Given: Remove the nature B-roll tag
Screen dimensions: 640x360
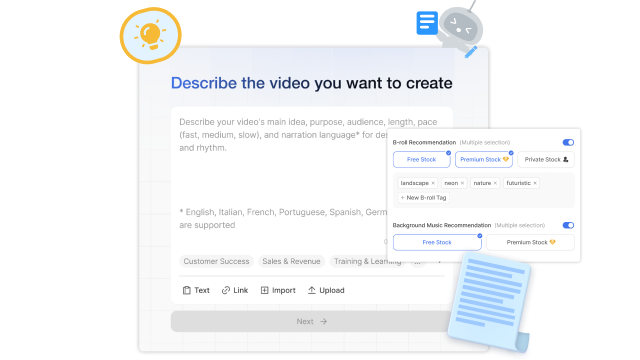Looking at the screenshot, I should coord(495,183).
